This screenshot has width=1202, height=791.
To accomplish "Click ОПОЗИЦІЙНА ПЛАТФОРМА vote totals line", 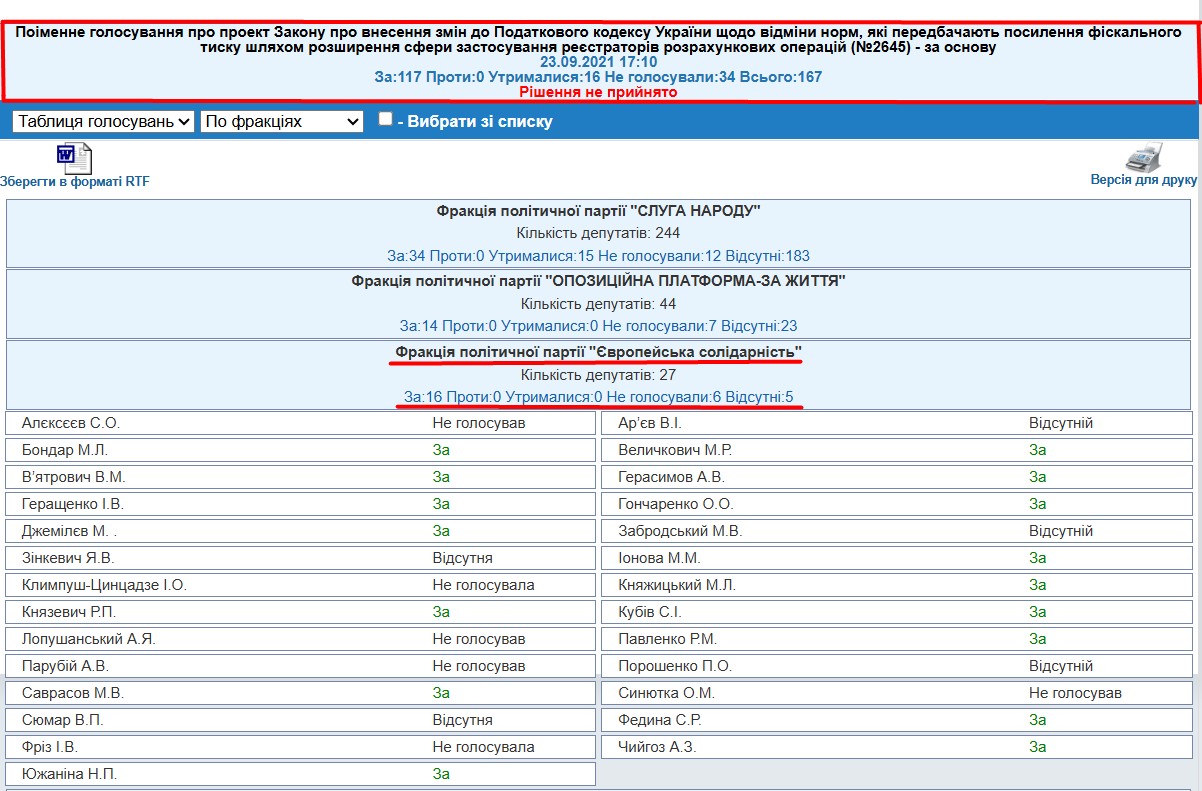I will coord(599,326).
